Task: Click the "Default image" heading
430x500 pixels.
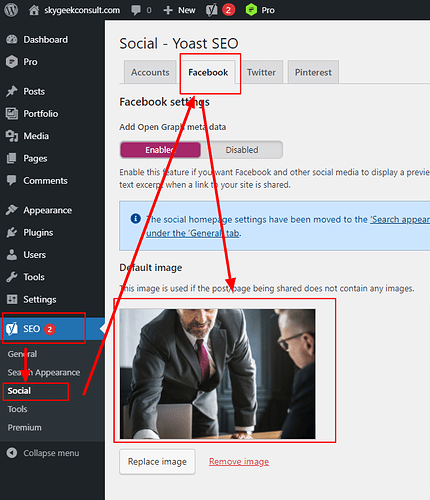Action: (151, 267)
